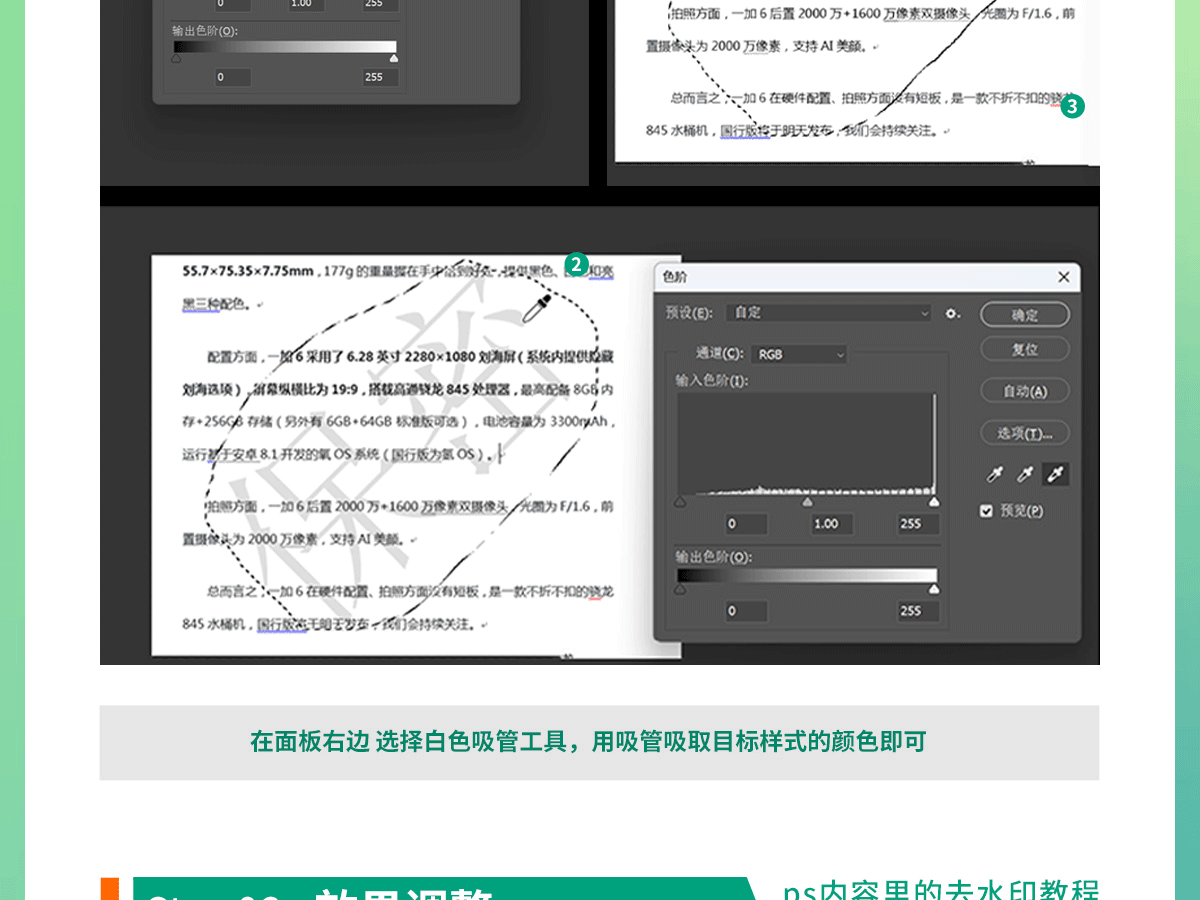The height and width of the screenshot is (900, 1200).
Task: Click the 复位 reset button
Action: tap(1025, 349)
